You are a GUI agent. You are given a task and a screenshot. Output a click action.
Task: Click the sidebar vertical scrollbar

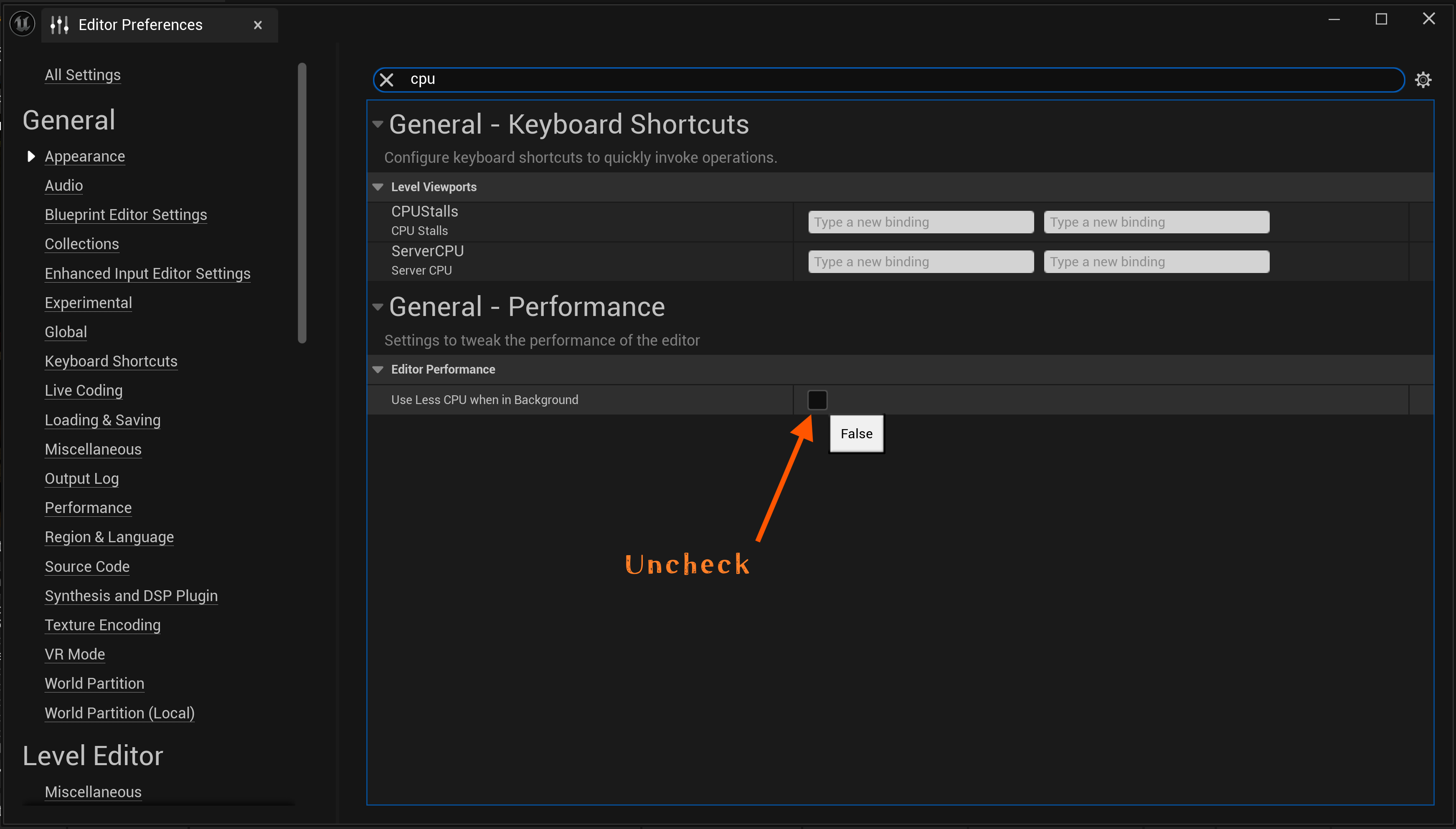[x=302, y=203]
